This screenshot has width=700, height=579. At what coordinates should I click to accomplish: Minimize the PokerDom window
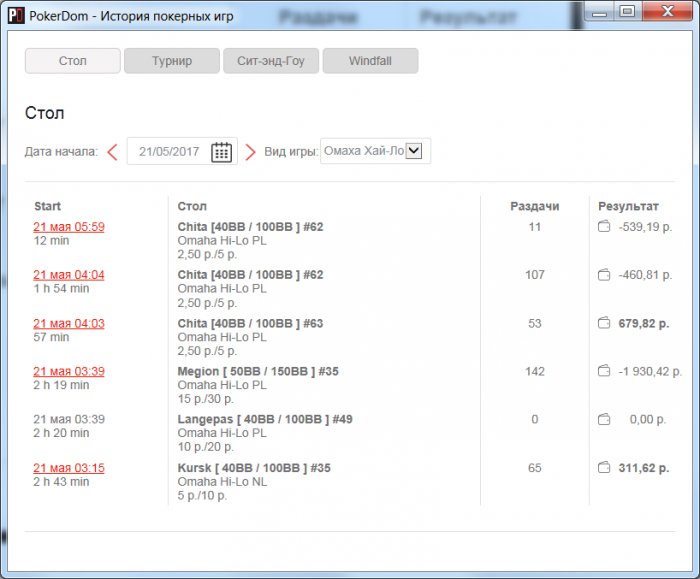coord(600,12)
